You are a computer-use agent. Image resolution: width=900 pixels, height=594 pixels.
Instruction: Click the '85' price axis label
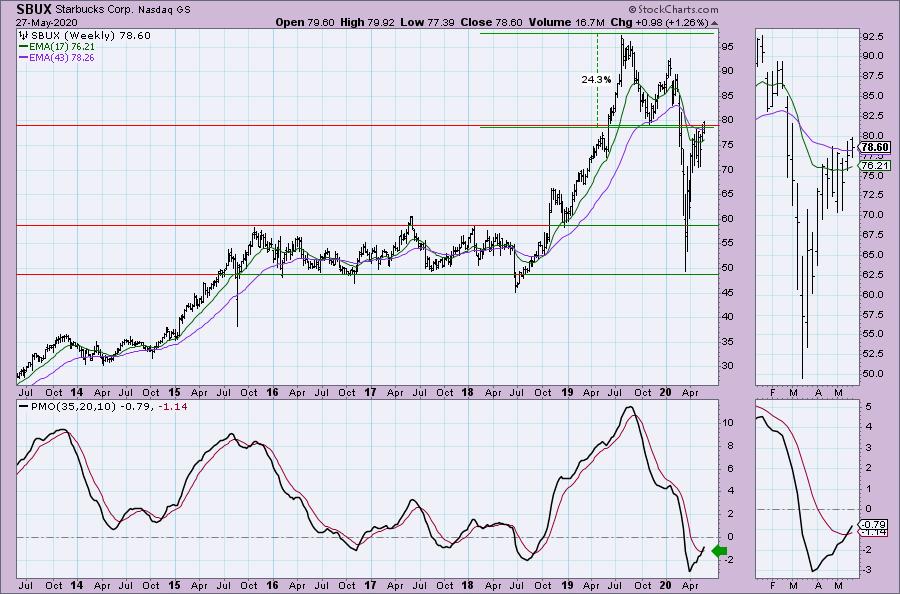[727, 96]
